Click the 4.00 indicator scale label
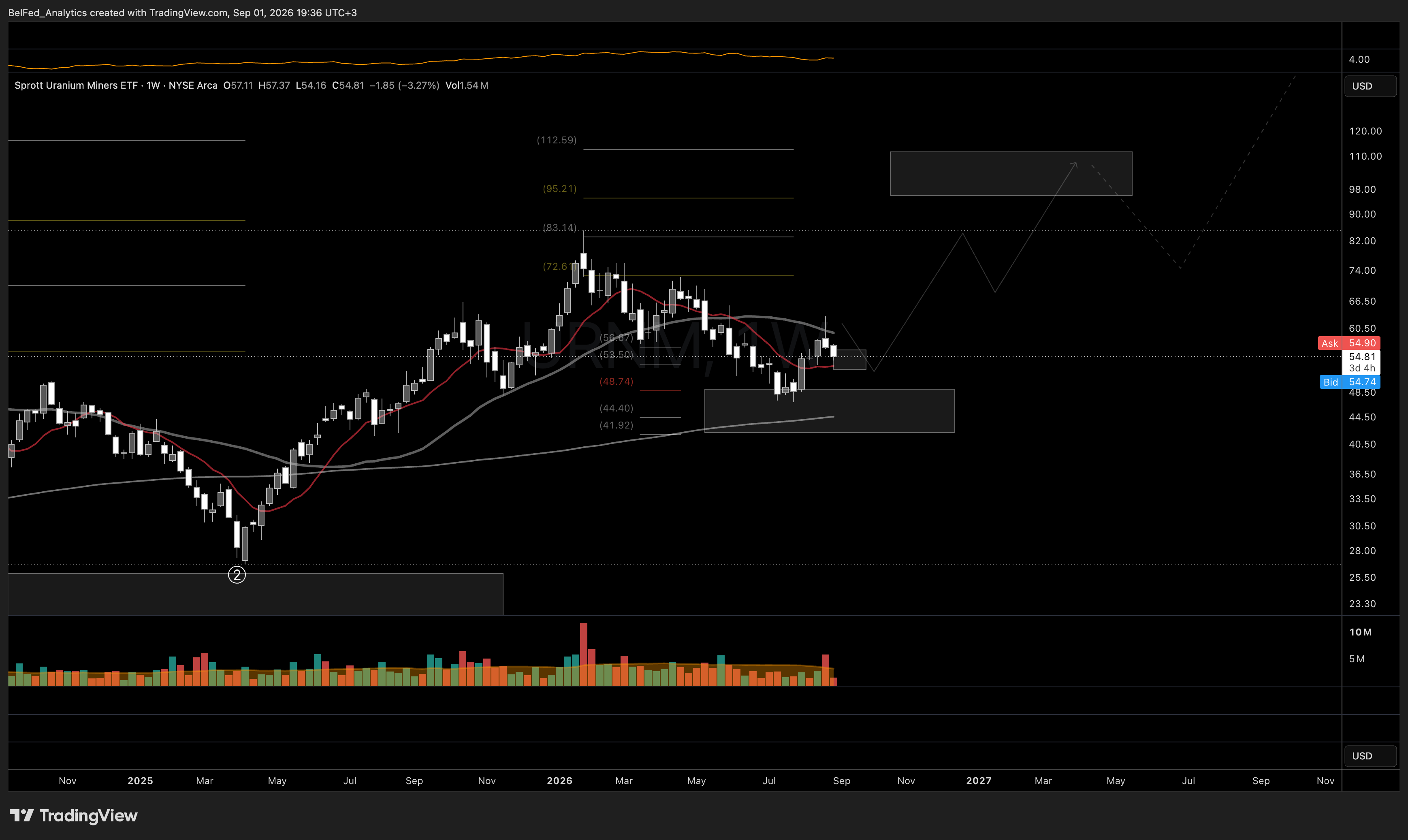The image size is (1408, 840). coord(1359,60)
